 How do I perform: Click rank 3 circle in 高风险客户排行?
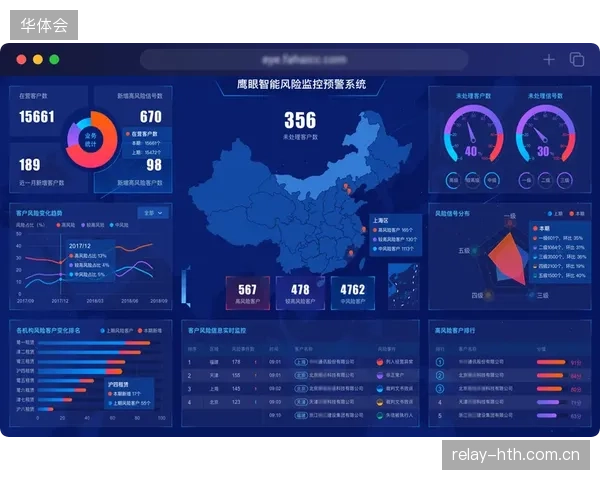(x=440, y=389)
